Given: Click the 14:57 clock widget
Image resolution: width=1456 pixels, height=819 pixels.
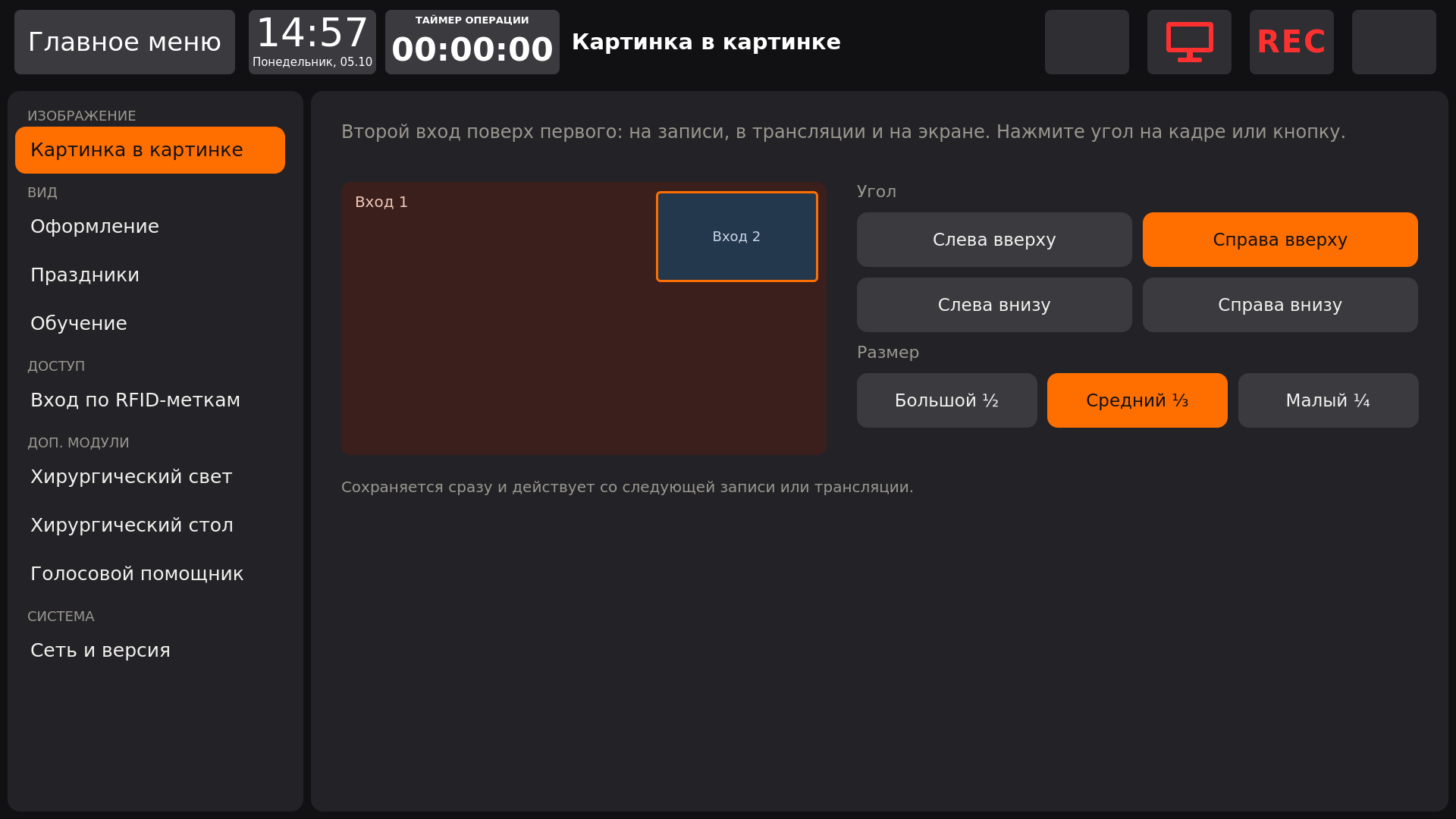Looking at the screenshot, I should coord(312,42).
